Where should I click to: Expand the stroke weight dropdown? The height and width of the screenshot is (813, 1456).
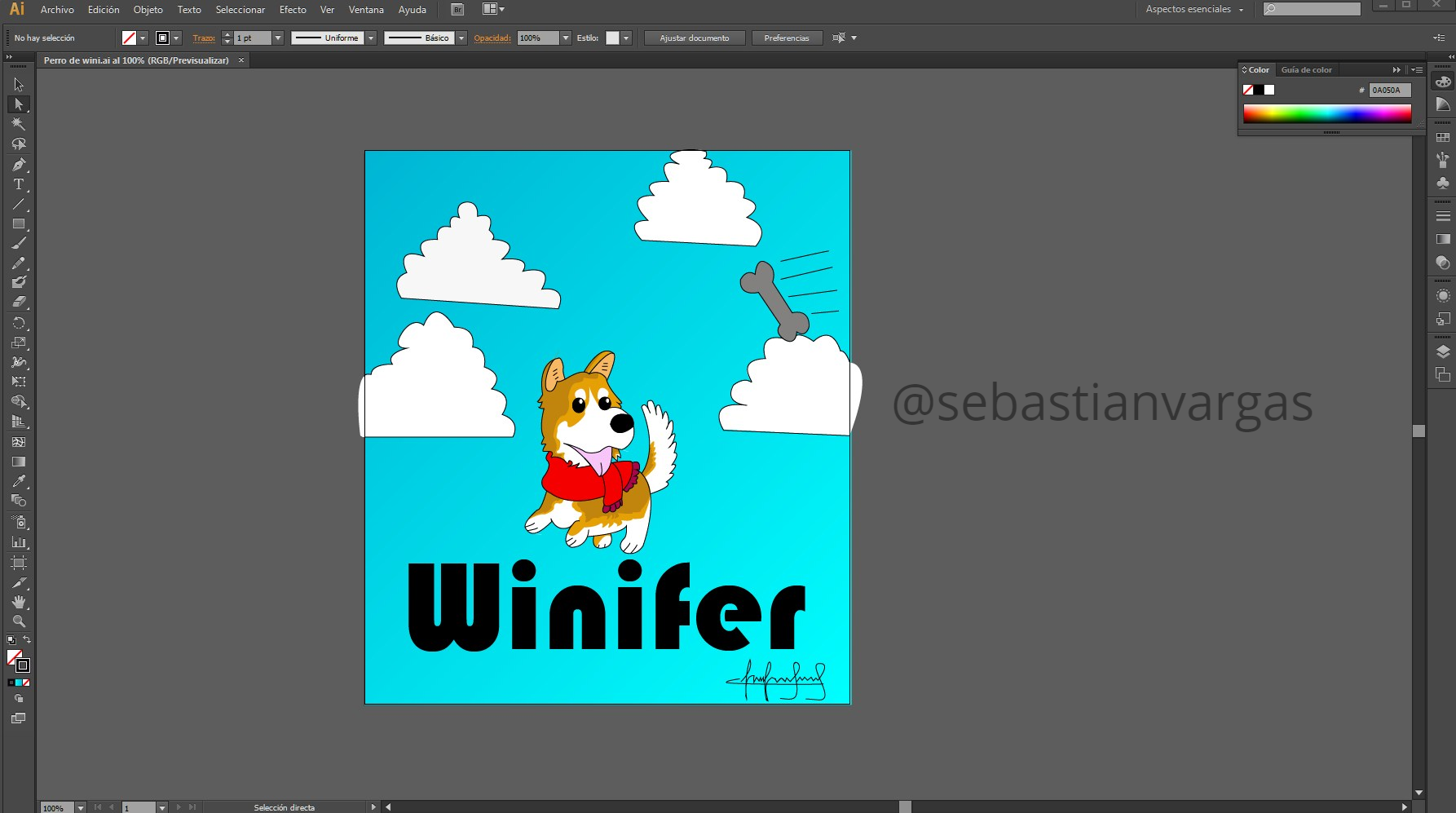[278, 38]
